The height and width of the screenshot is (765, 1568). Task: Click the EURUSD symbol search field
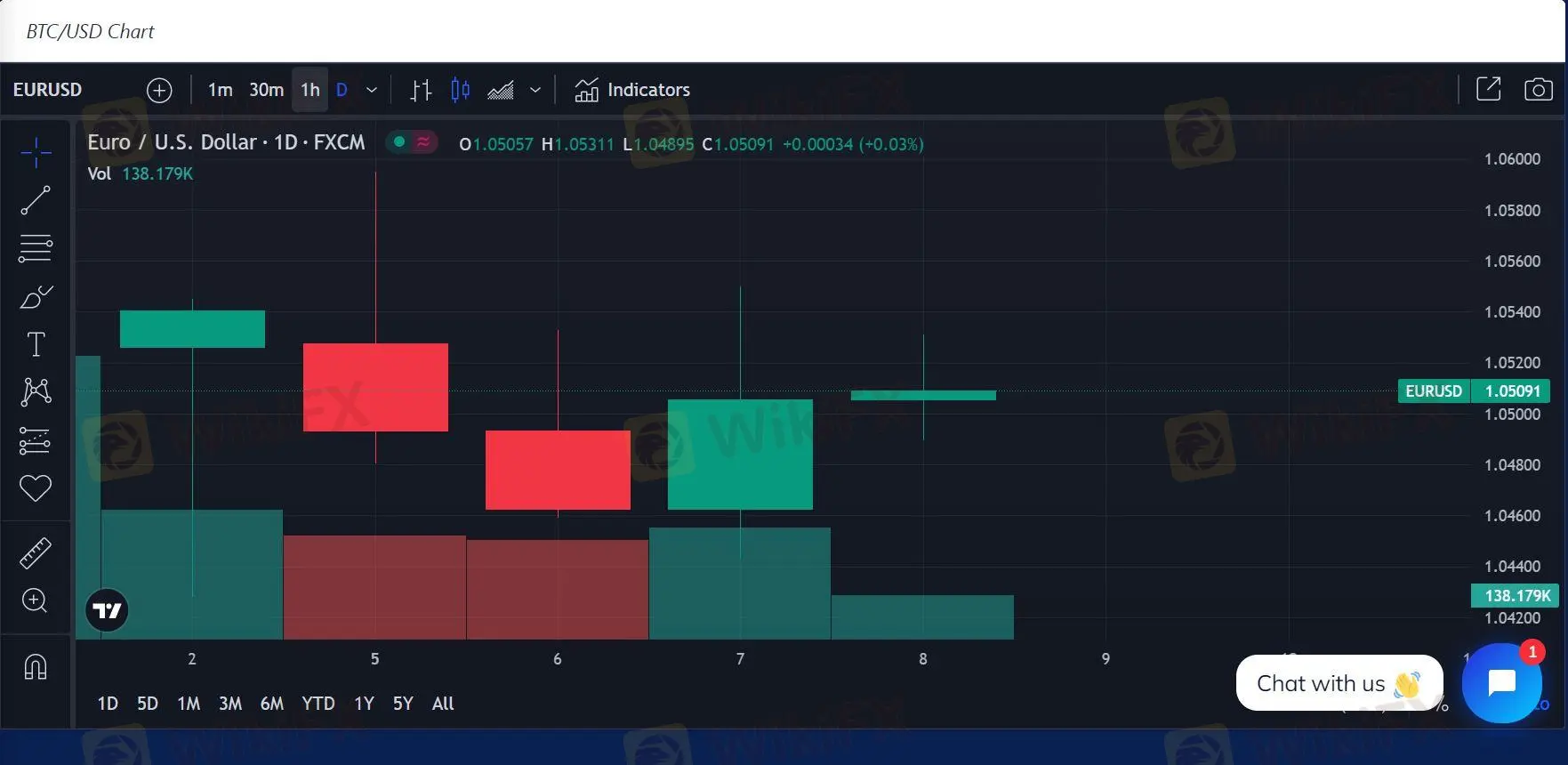tap(48, 90)
